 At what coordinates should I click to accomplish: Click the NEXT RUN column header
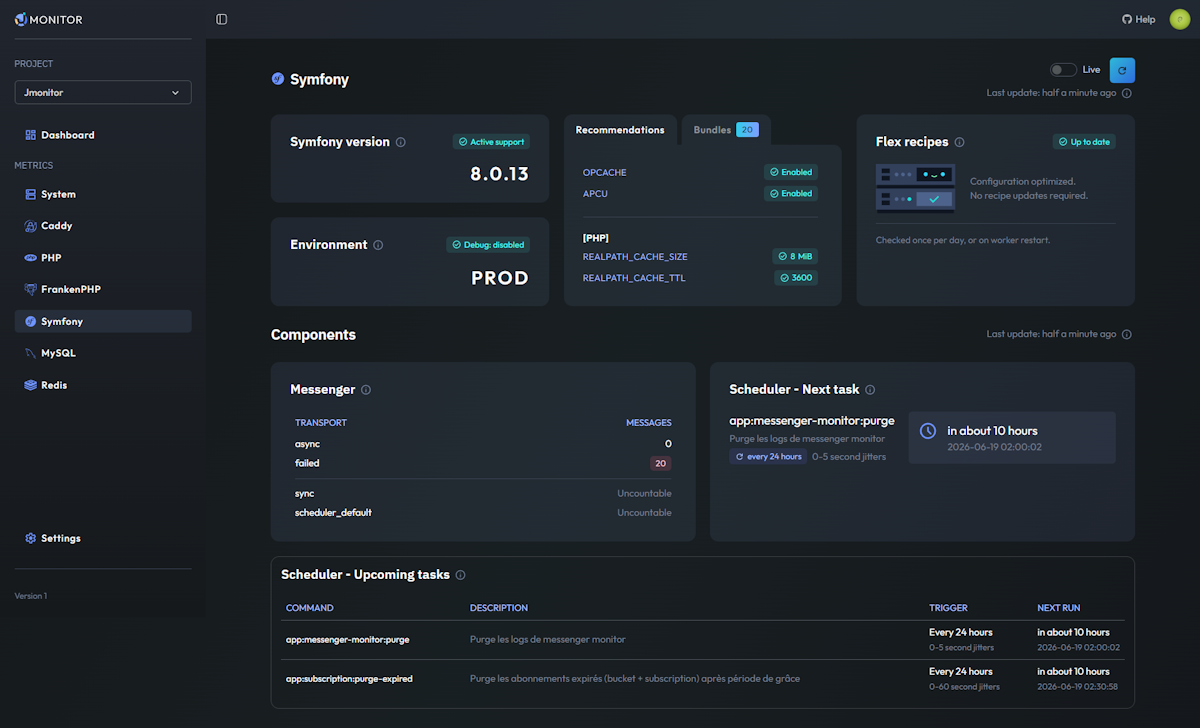click(1059, 608)
